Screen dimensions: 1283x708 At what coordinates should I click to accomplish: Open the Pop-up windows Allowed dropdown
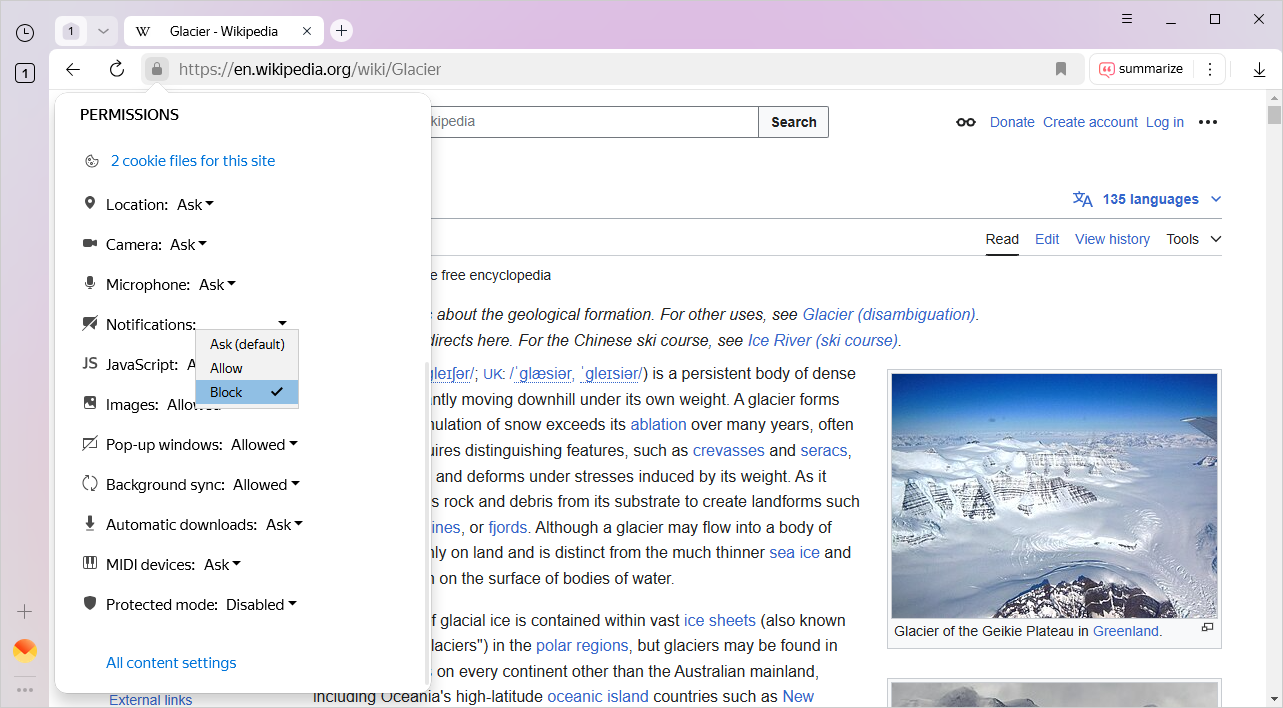[264, 445]
